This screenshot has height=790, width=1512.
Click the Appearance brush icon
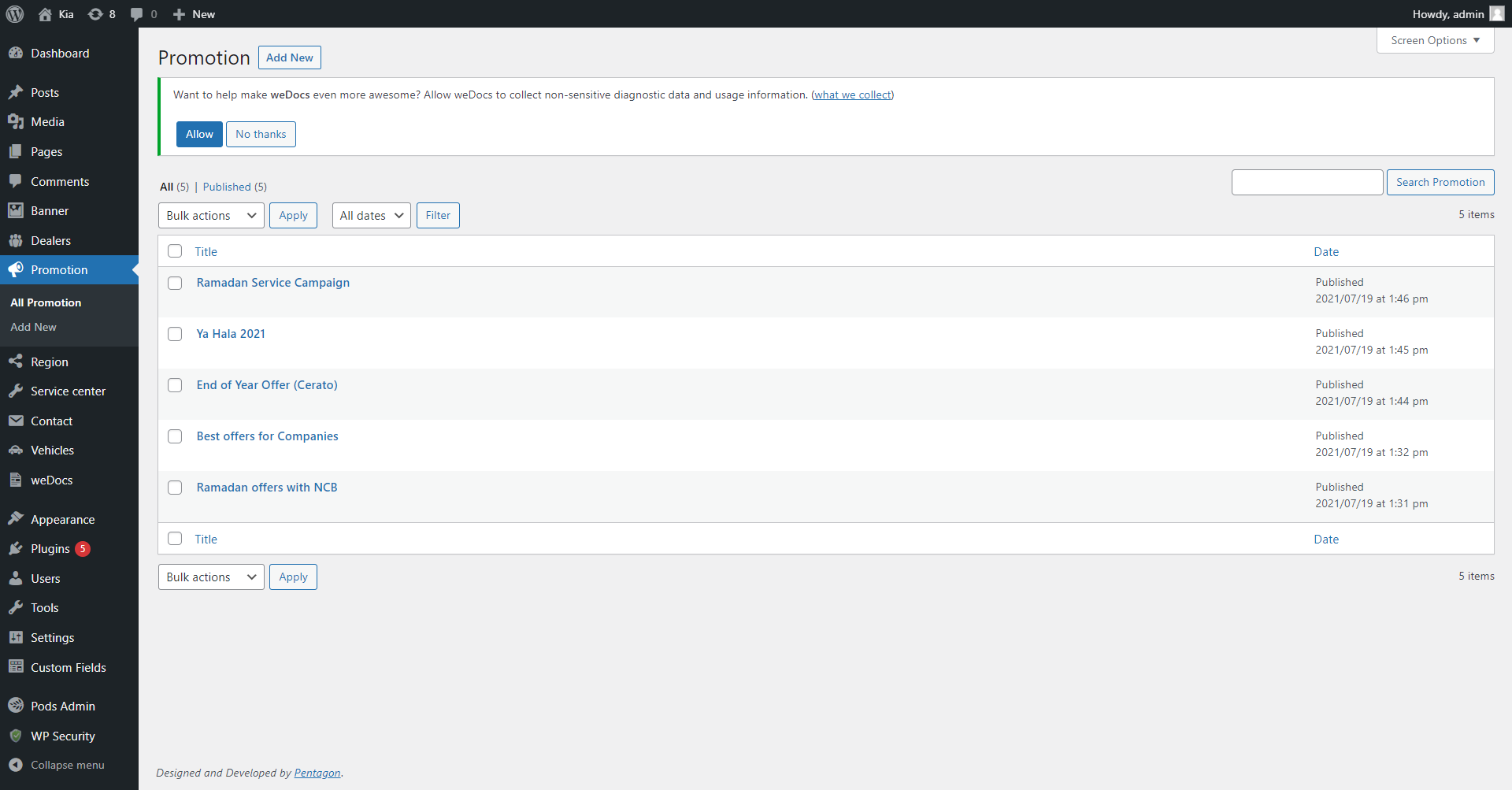coord(16,519)
